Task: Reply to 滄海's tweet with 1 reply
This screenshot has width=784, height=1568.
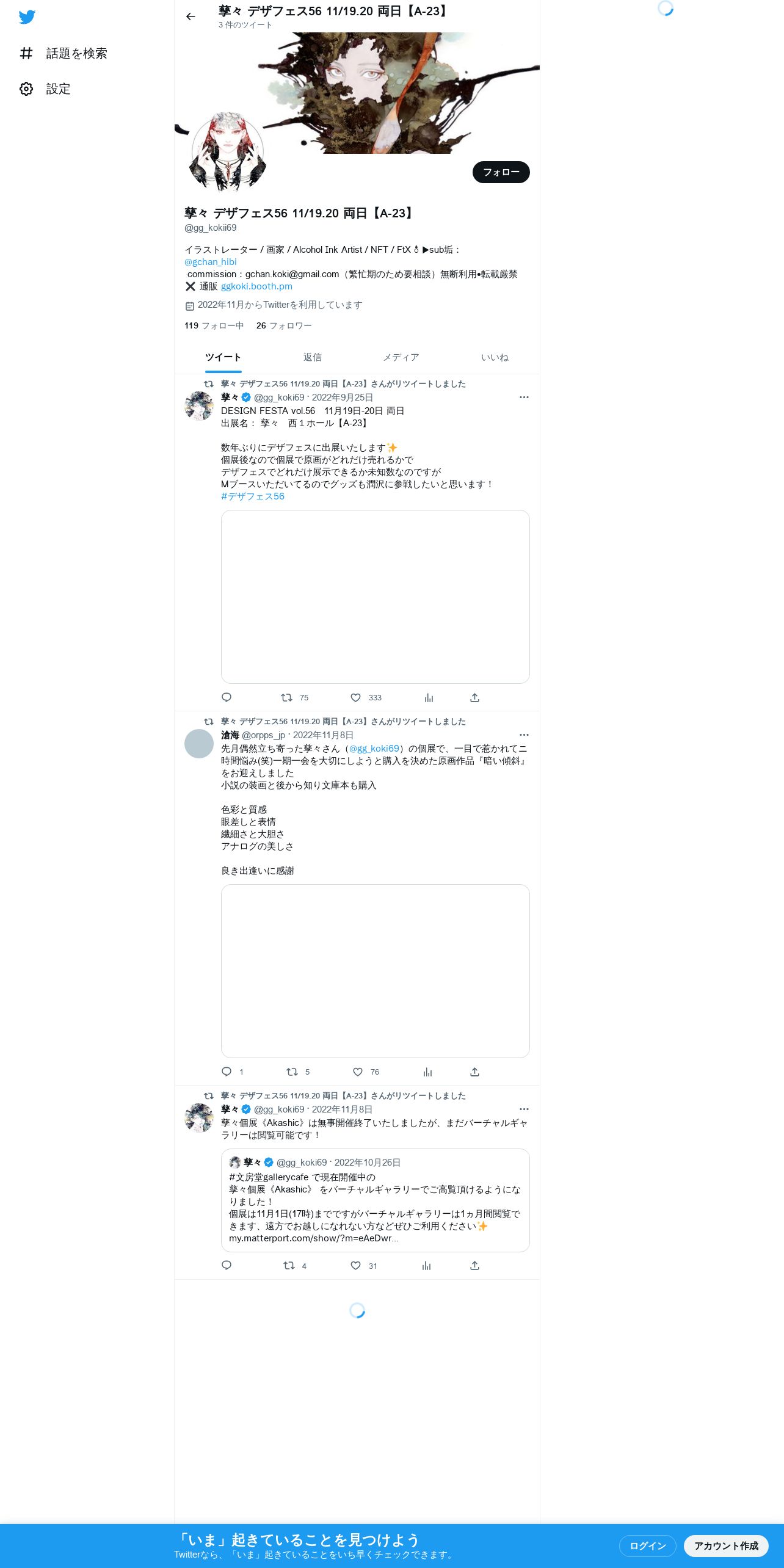Action: pos(227,1072)
